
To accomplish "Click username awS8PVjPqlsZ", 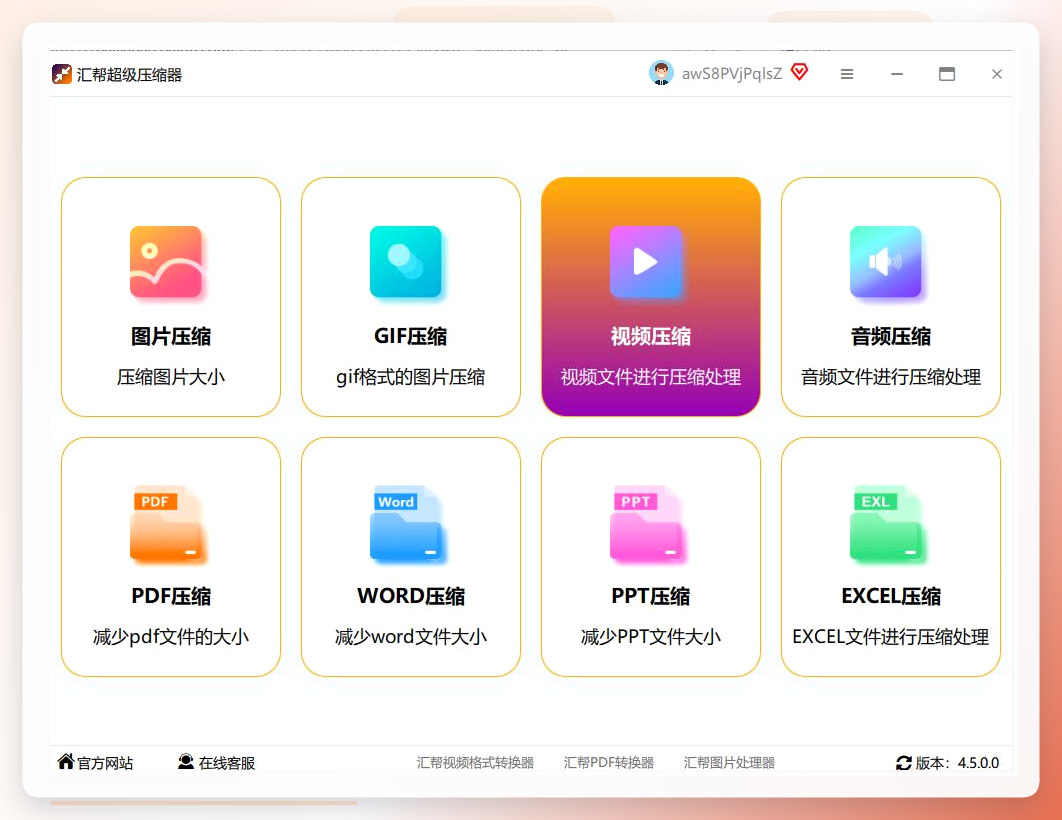I will [731, 74].
